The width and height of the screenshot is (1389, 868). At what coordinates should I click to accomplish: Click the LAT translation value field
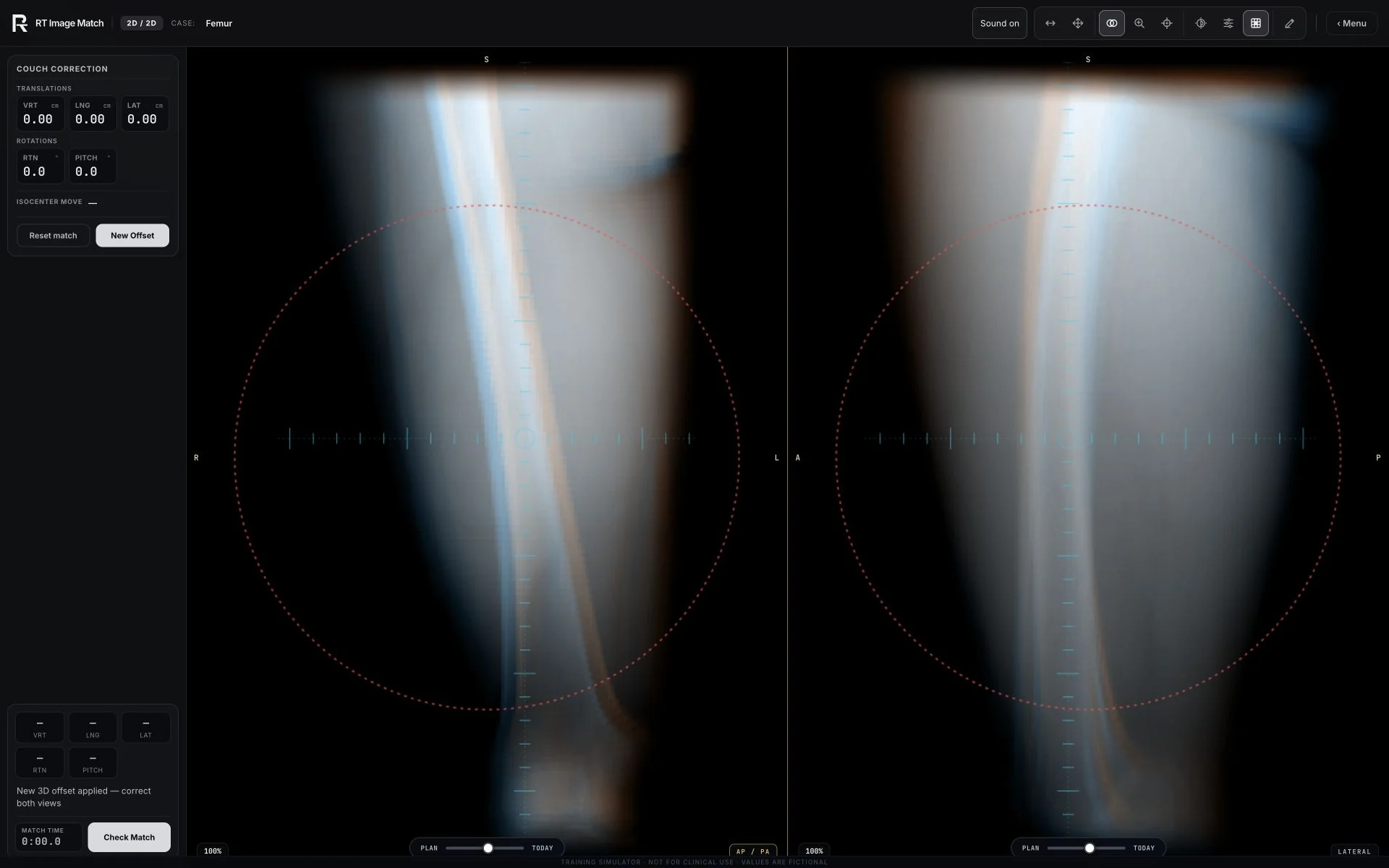145,114
